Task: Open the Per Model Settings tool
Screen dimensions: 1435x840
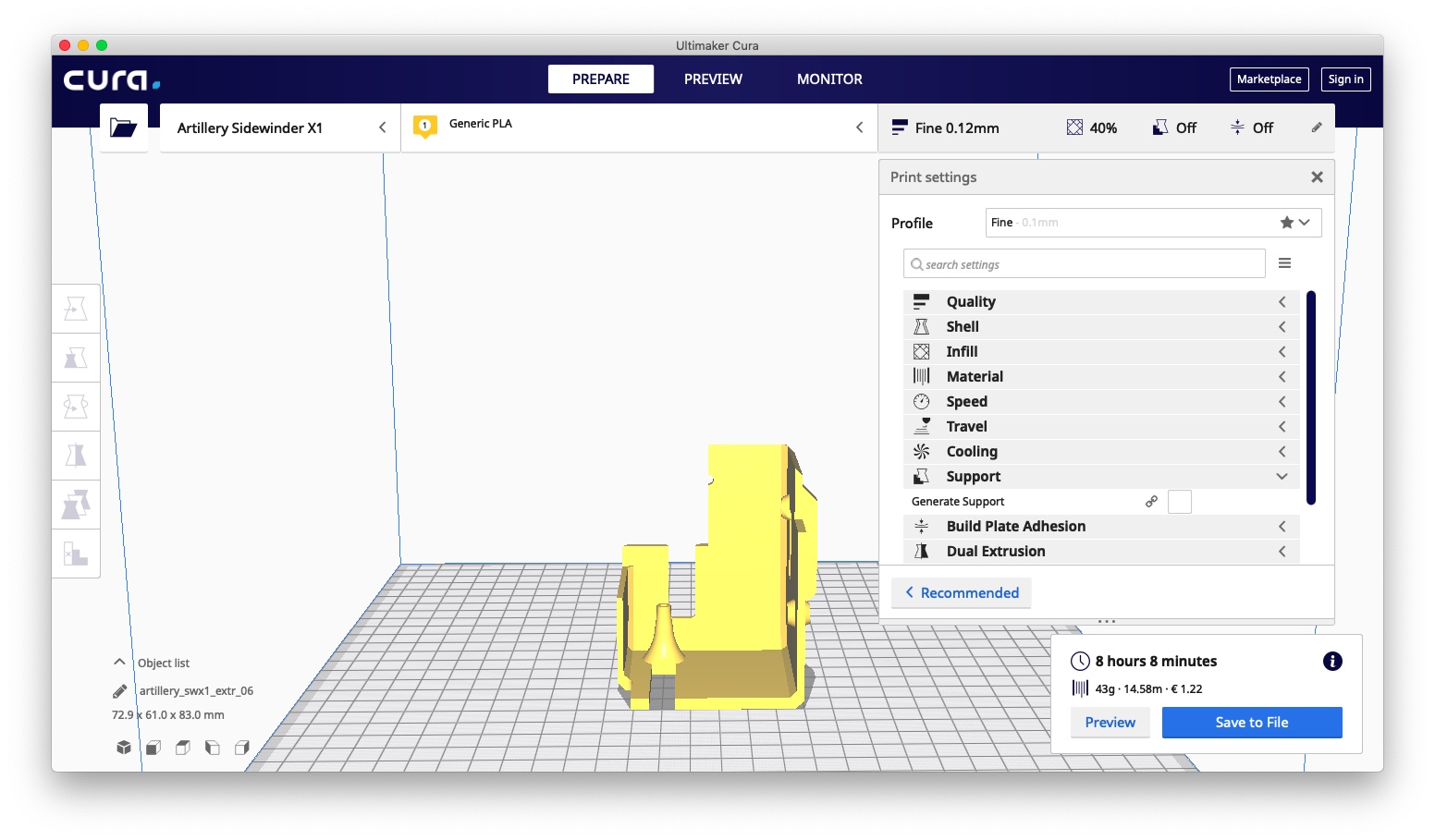Action: coord(76,505)
